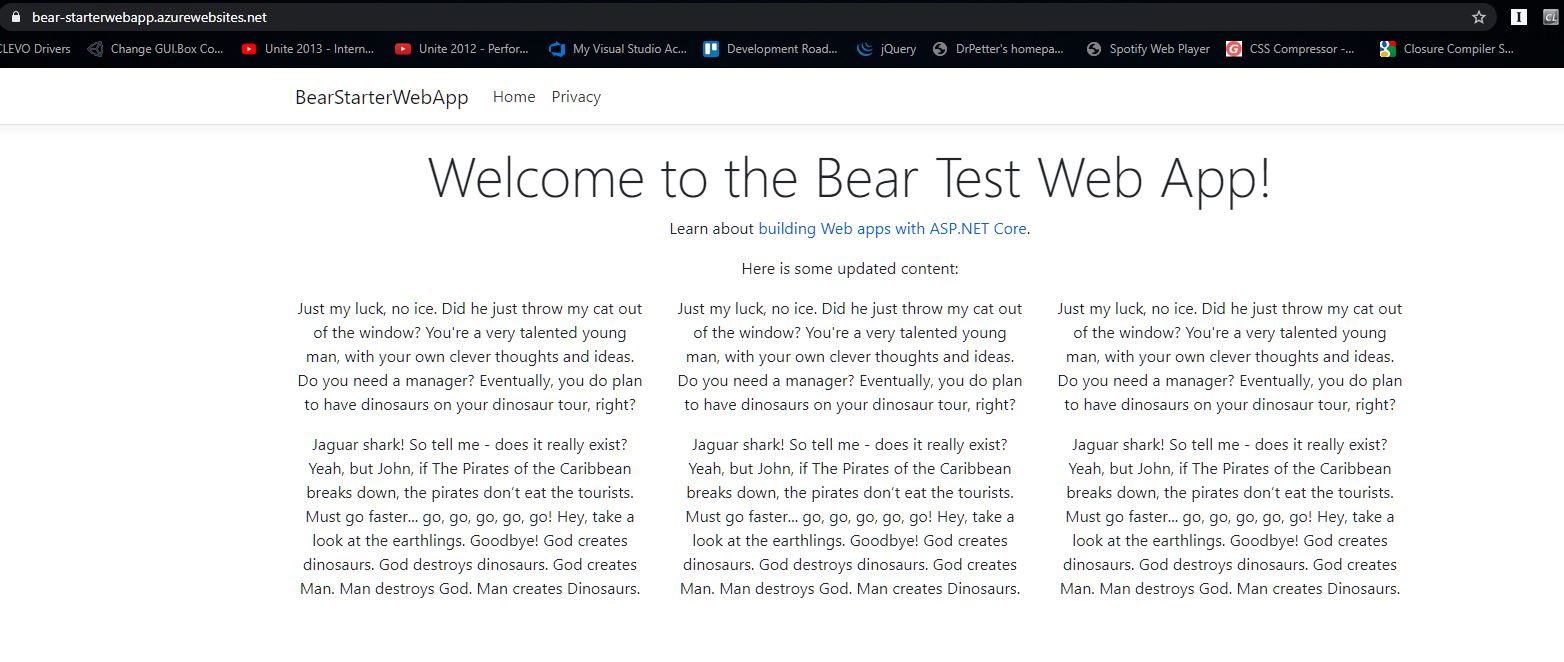Open the CLEVO Drivers bookmark
The width and height of the screenshot is (1564, 662).
pyautogui.click(x=36, y=49)
